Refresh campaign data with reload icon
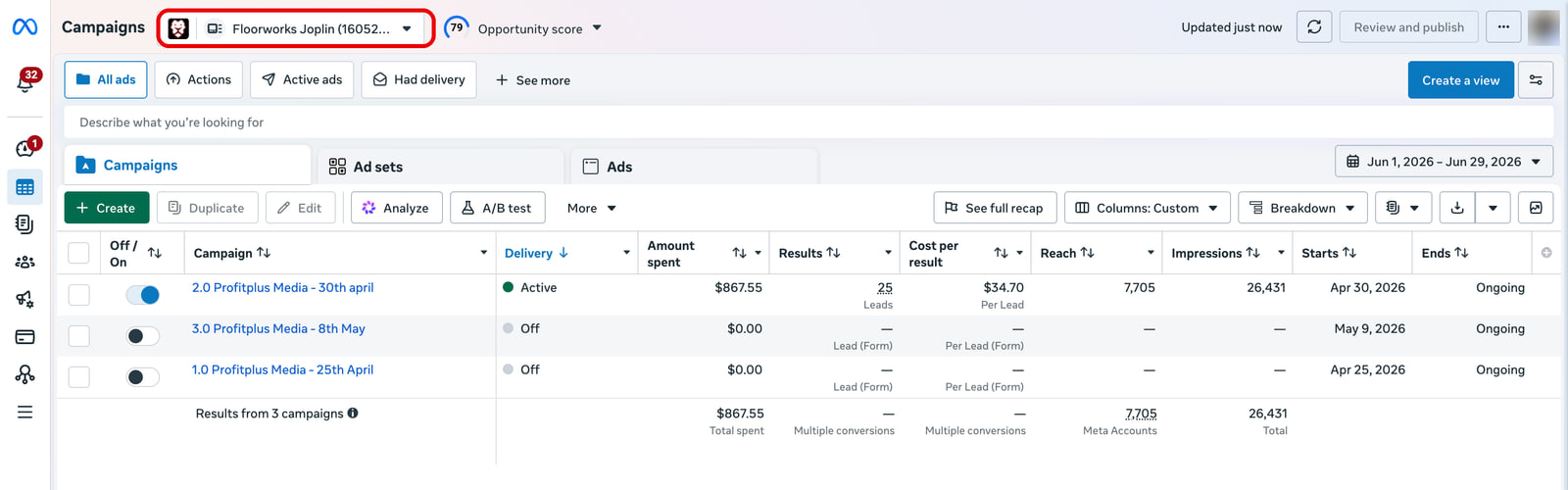 pos(1314,27)
